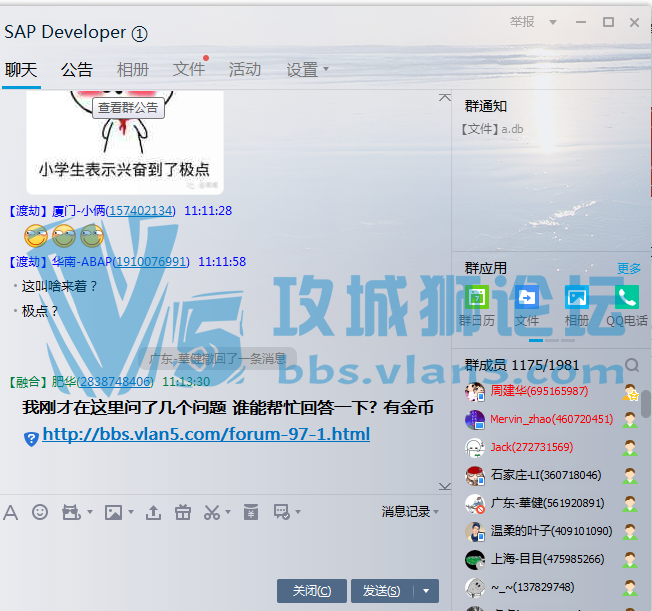Click the red packet icon in toolbar

(x=251, y=512)
